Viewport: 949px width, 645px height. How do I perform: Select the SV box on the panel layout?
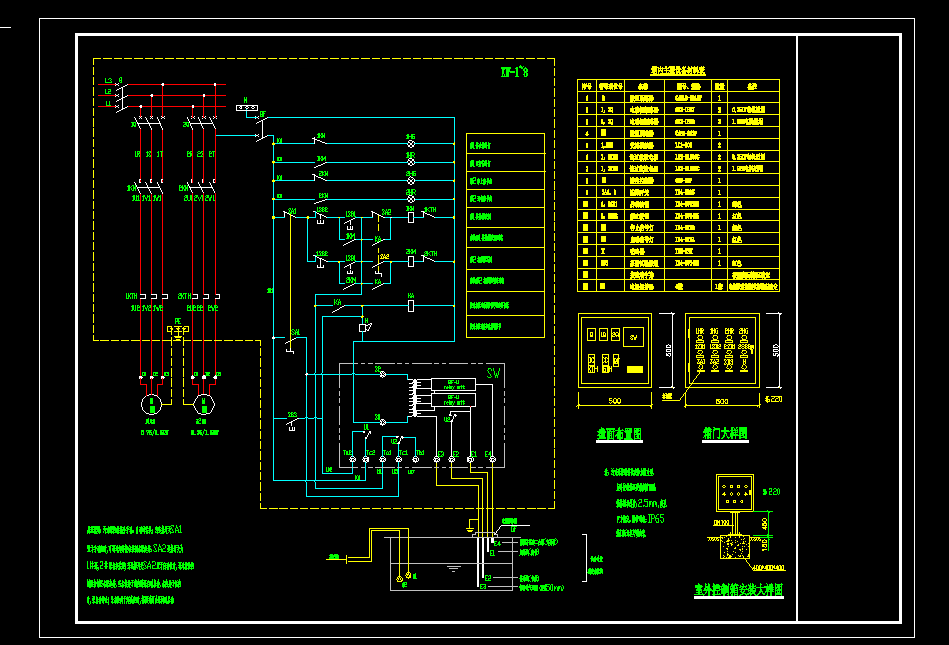coord(634,337)
